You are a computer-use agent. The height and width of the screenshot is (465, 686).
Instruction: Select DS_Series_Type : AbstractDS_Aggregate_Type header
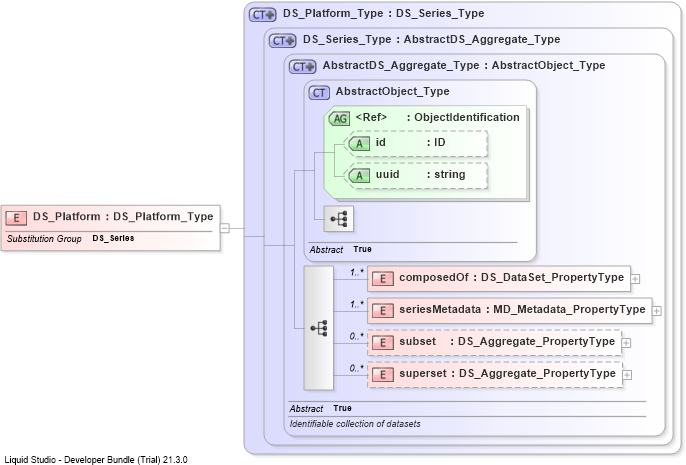coord(431,39)
